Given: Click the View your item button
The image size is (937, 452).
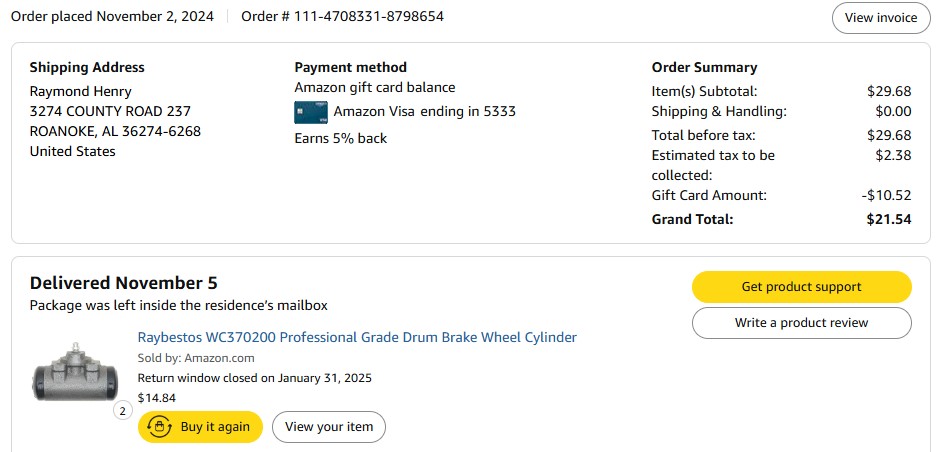Looking at the screenshot, I should click(x=329, y=427).
